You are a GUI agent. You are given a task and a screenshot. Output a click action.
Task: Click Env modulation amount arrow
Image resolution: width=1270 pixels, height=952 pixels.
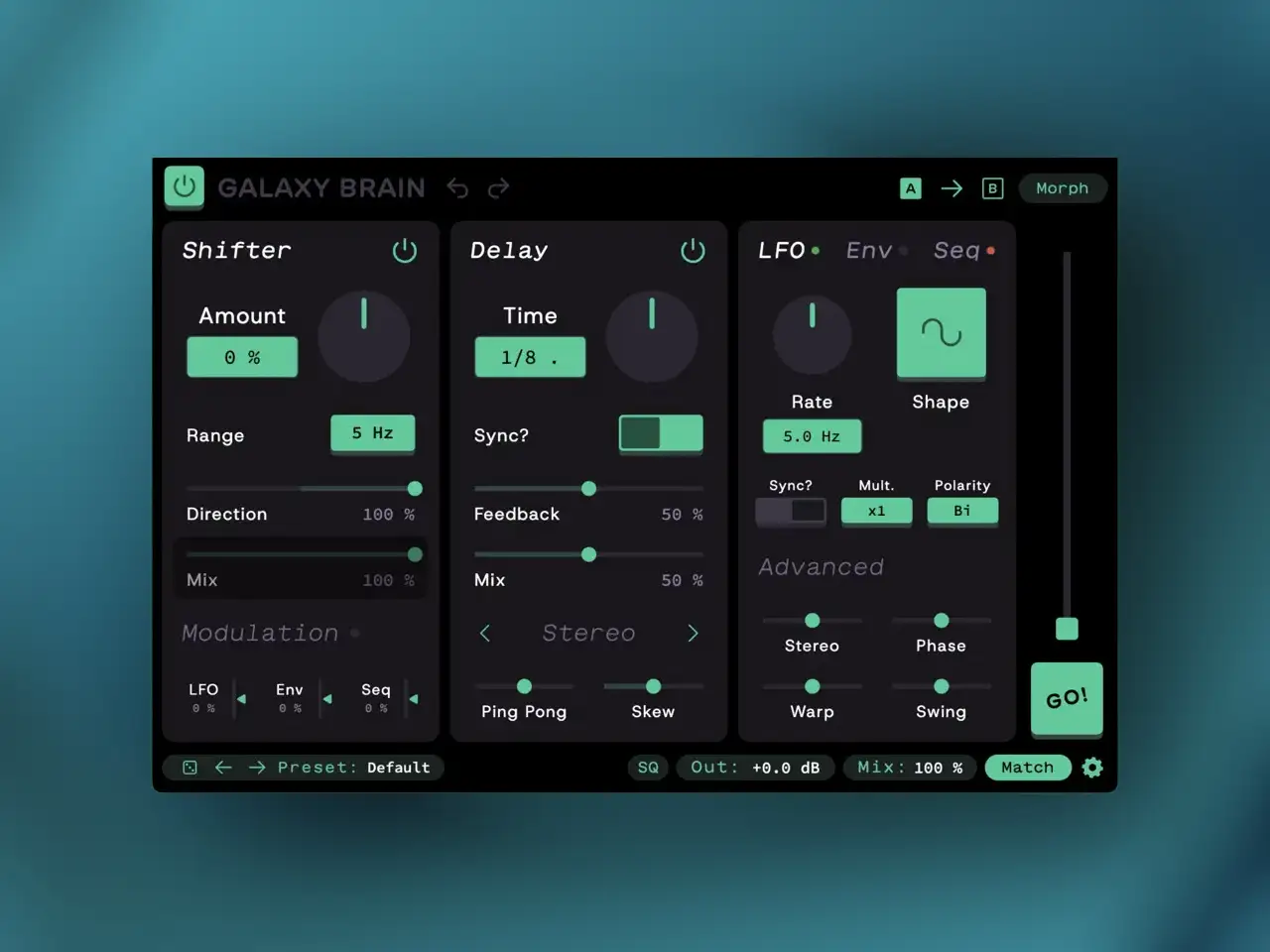click(x=327, y=699)
